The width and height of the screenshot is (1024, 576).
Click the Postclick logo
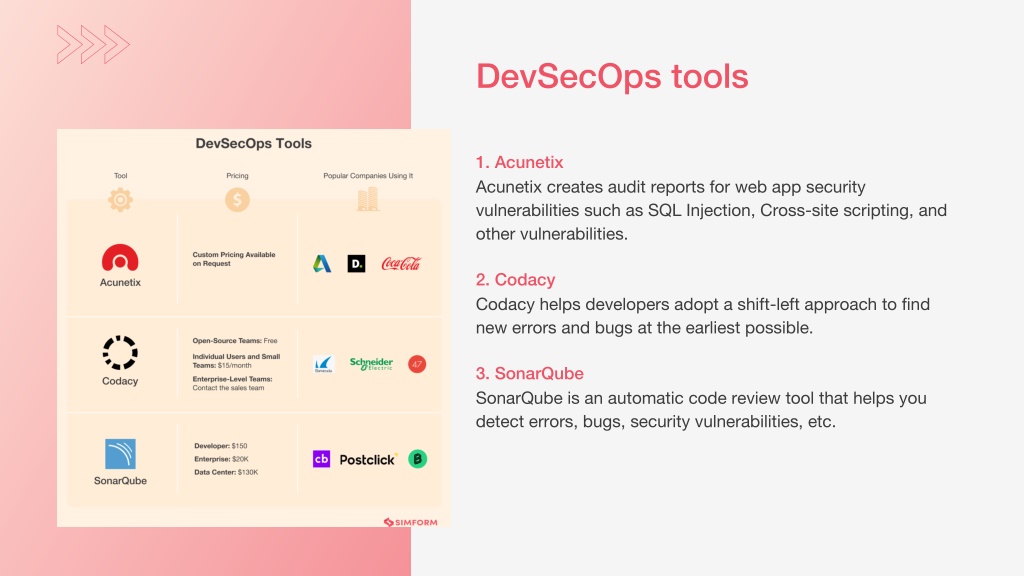click(368, 460)
